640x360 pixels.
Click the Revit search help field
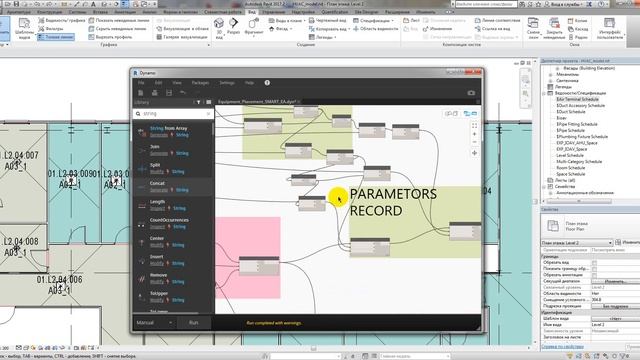click(x=485, y=4)
